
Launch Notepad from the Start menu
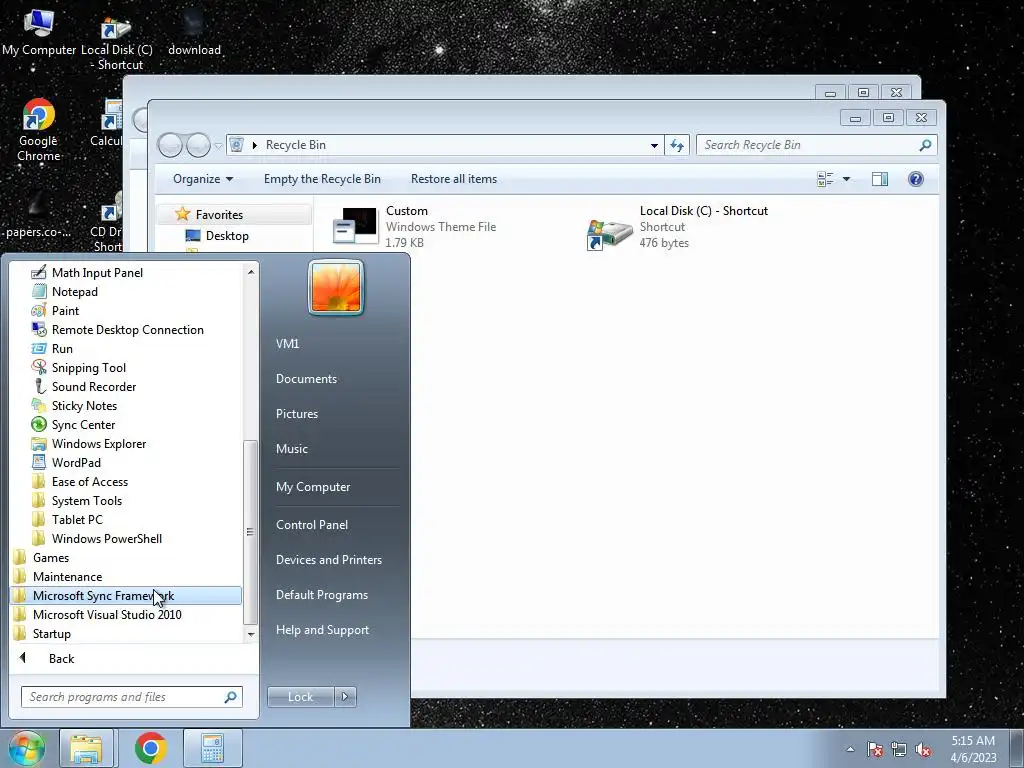click(74, 291)
